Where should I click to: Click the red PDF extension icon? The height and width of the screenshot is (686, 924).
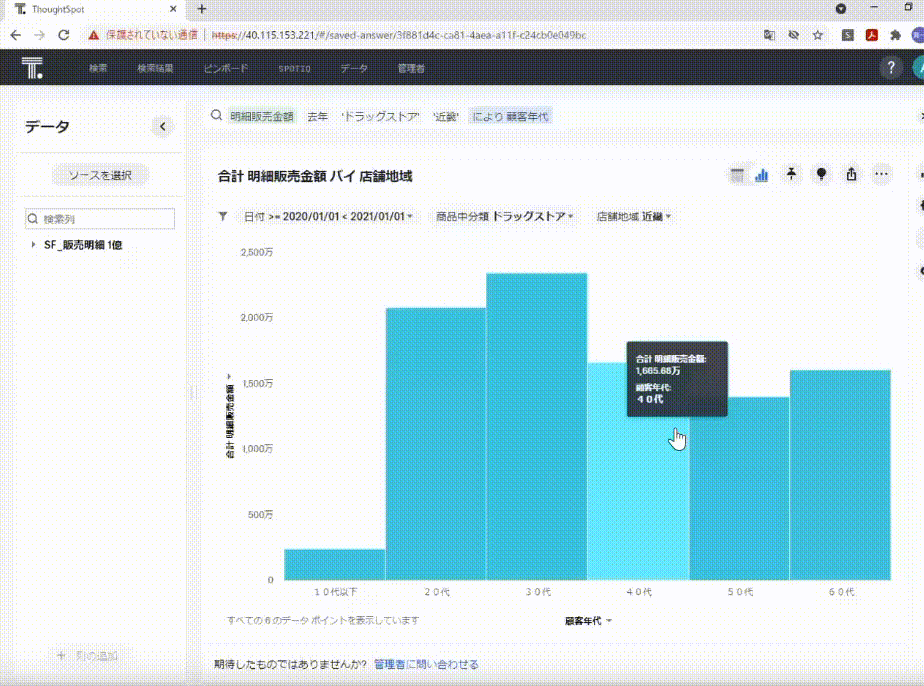click(x=872, y=35)
